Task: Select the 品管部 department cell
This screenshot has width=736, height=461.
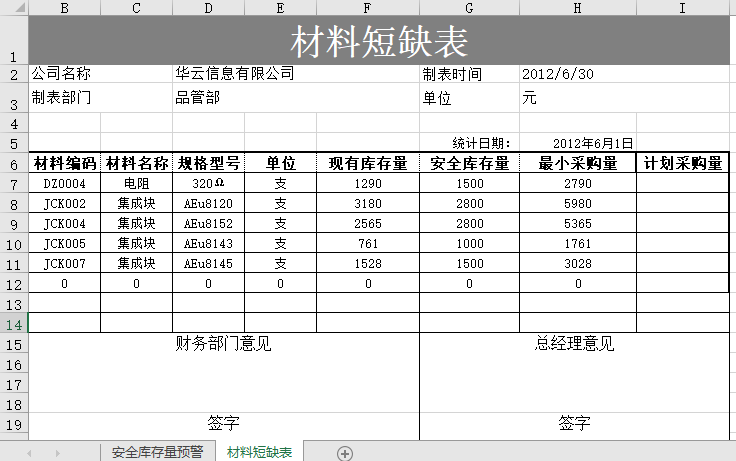Action: (198, 98)
